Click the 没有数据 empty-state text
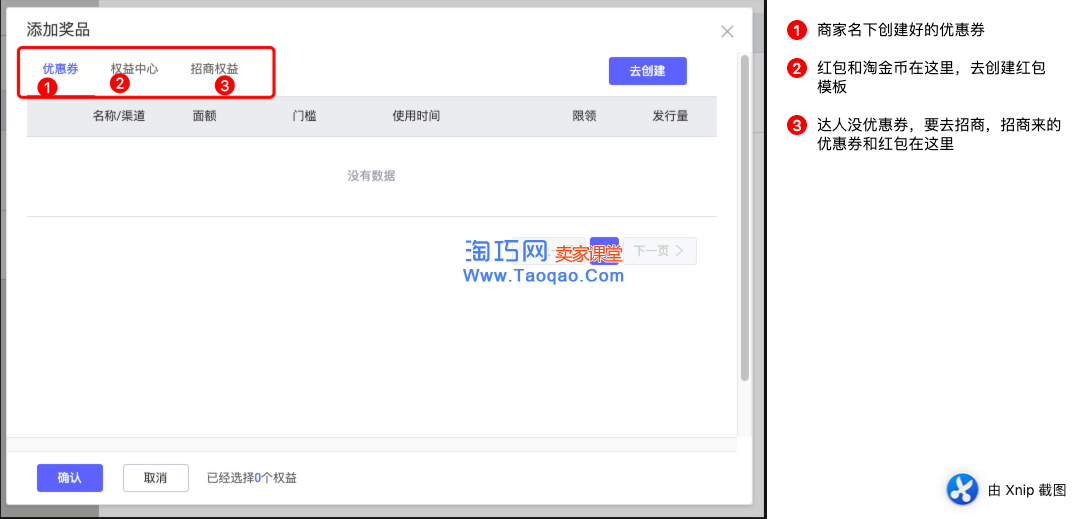 (x=372, y=176)
